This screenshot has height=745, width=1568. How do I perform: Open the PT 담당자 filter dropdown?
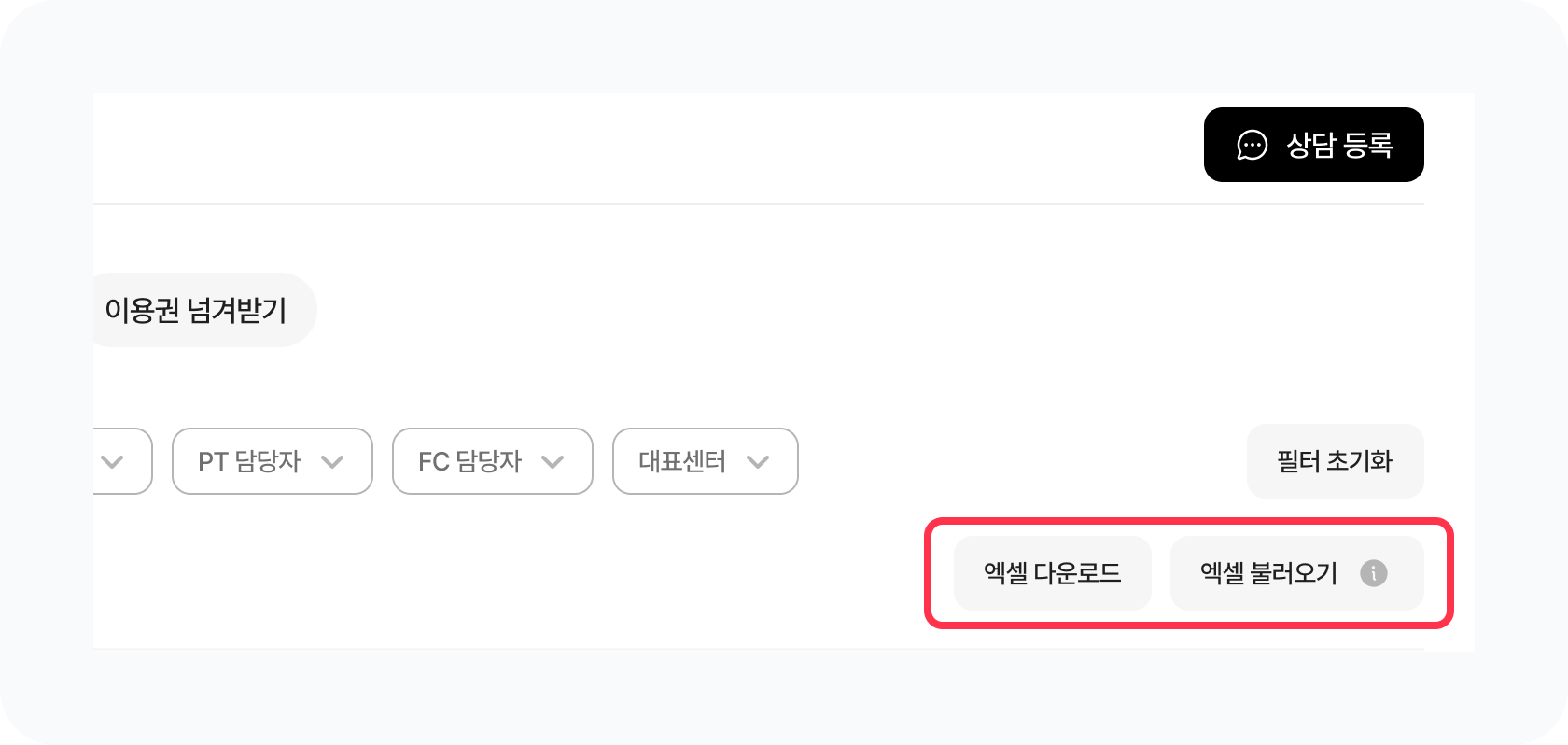click(272, 461)
